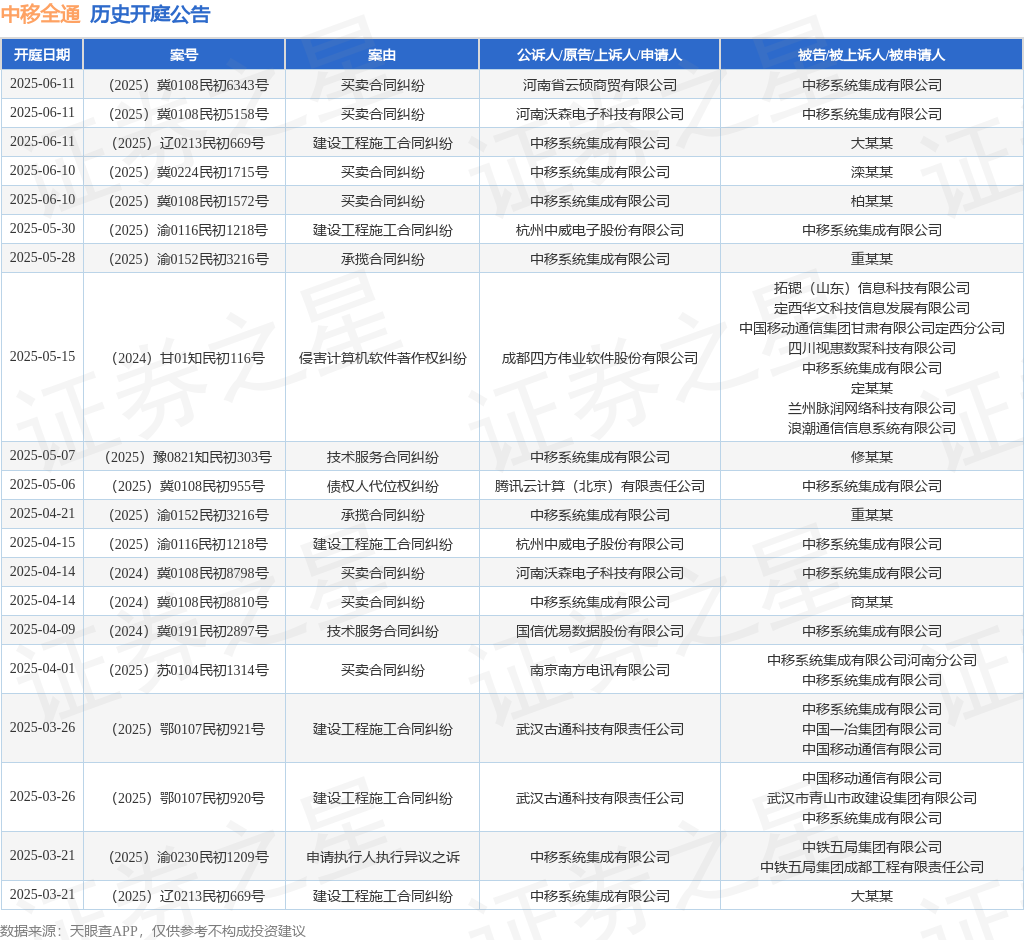Click cause 债权人代位权纠纷
The height and width of the screenshot is (940, 1024).
(x=382, y=486)
